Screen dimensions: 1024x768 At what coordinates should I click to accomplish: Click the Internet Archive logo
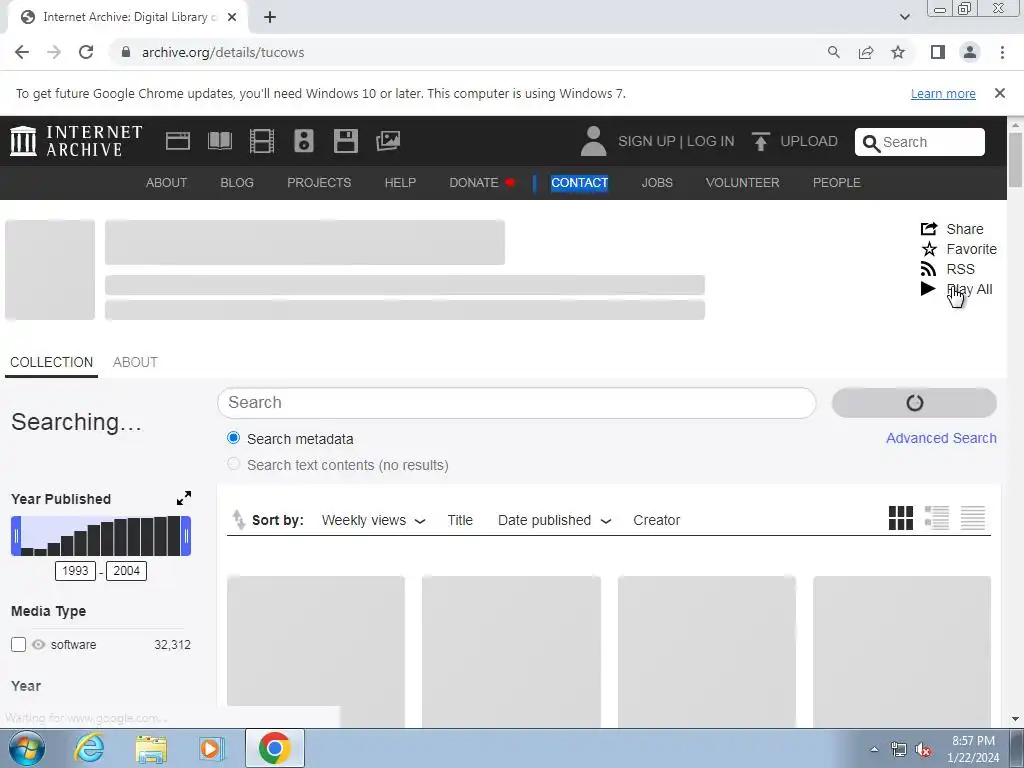point(76,141)
